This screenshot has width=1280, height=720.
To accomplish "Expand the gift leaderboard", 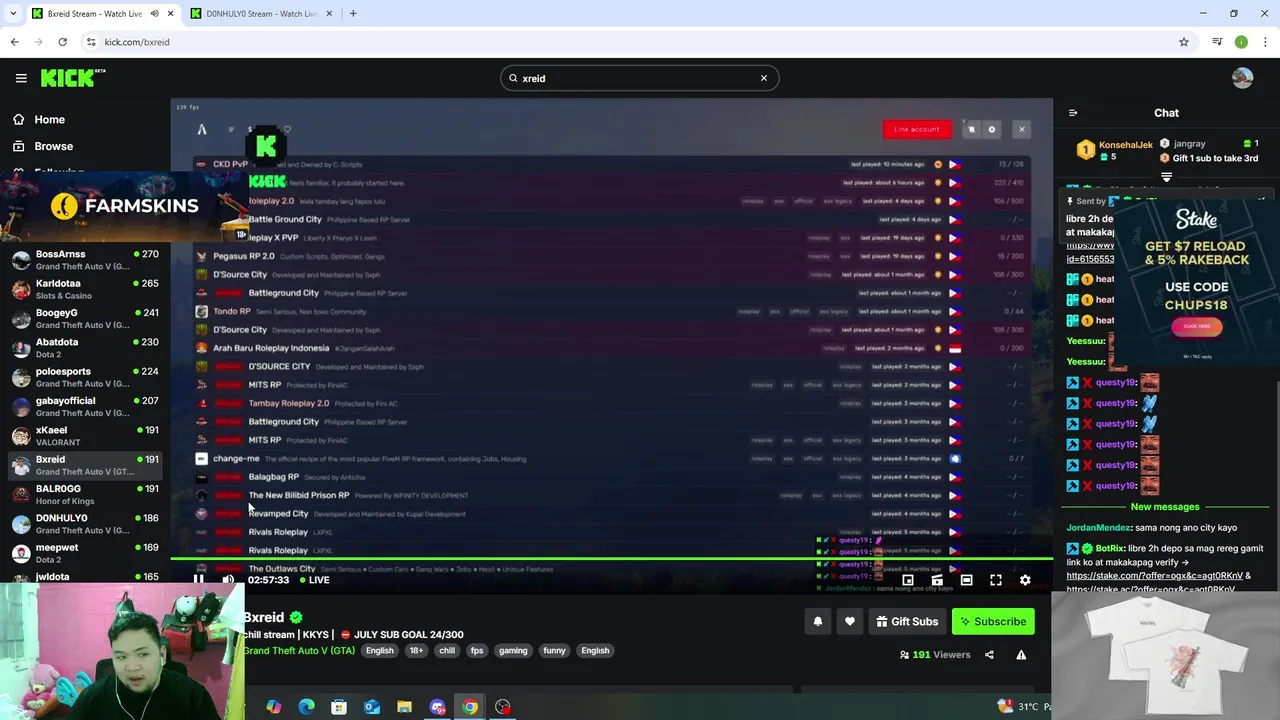I will pos(1166,177).
